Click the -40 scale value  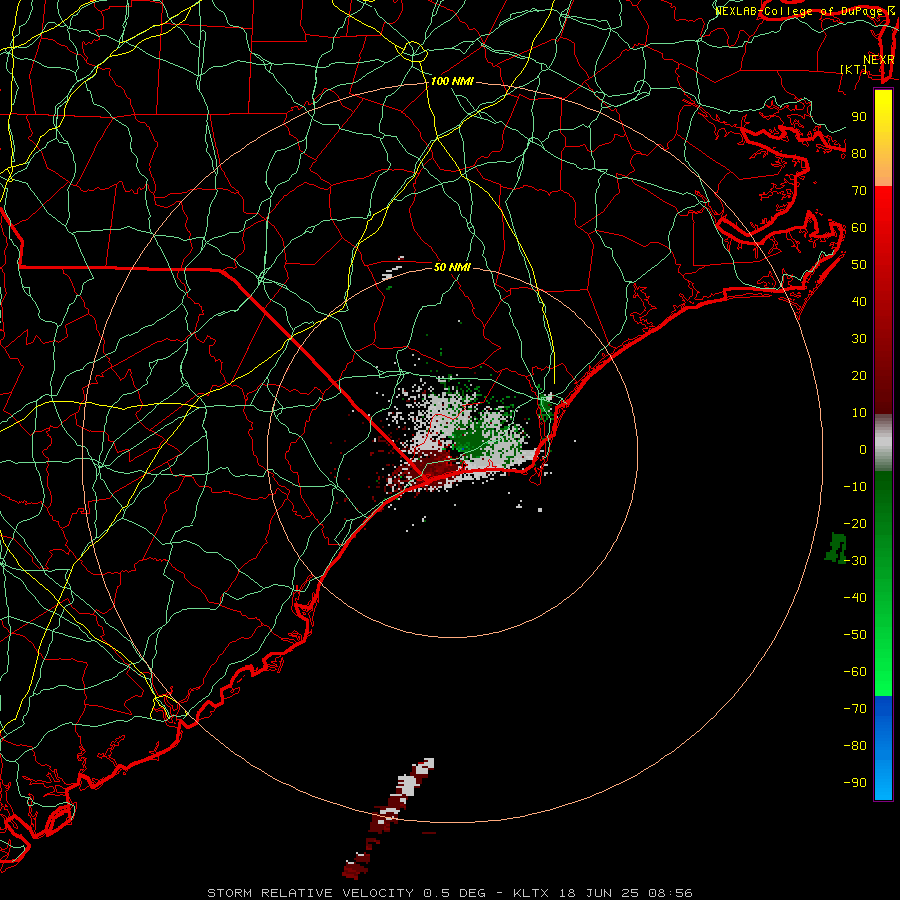[855, 598]
